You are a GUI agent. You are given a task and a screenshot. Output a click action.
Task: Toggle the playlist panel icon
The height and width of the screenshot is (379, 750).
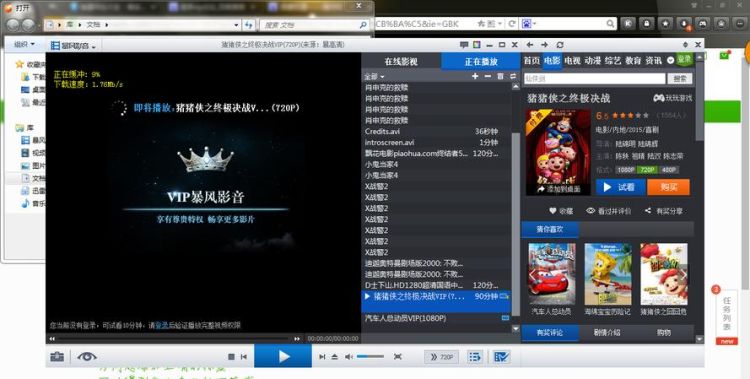[x=474, y=357]
